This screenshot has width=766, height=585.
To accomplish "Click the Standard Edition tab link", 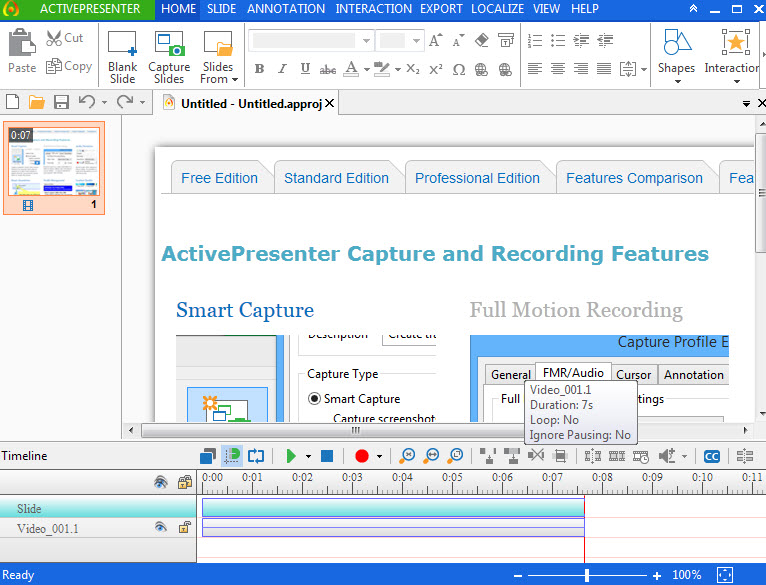I will [x=336, y=178].
